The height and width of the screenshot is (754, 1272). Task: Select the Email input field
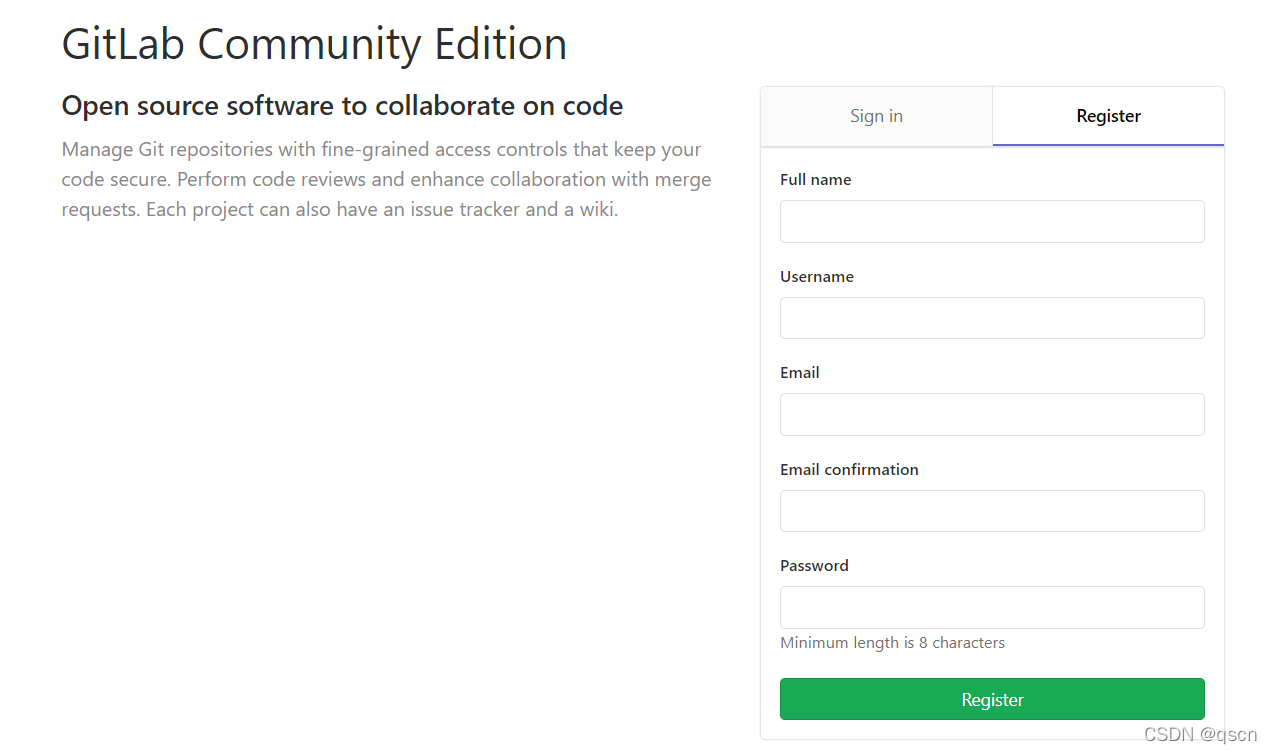tap(992, 414)
